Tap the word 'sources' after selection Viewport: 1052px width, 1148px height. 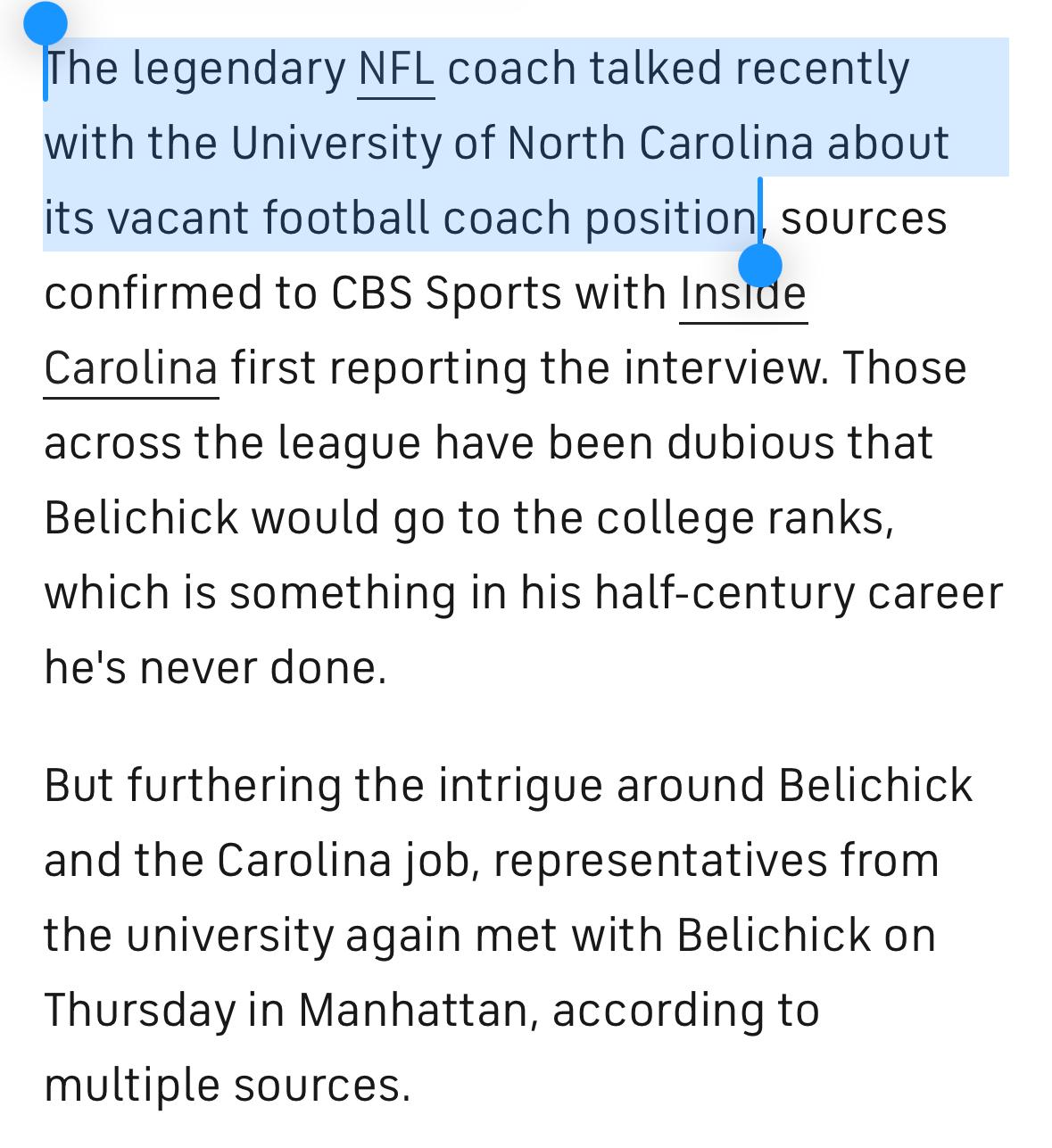click(864, 219)
